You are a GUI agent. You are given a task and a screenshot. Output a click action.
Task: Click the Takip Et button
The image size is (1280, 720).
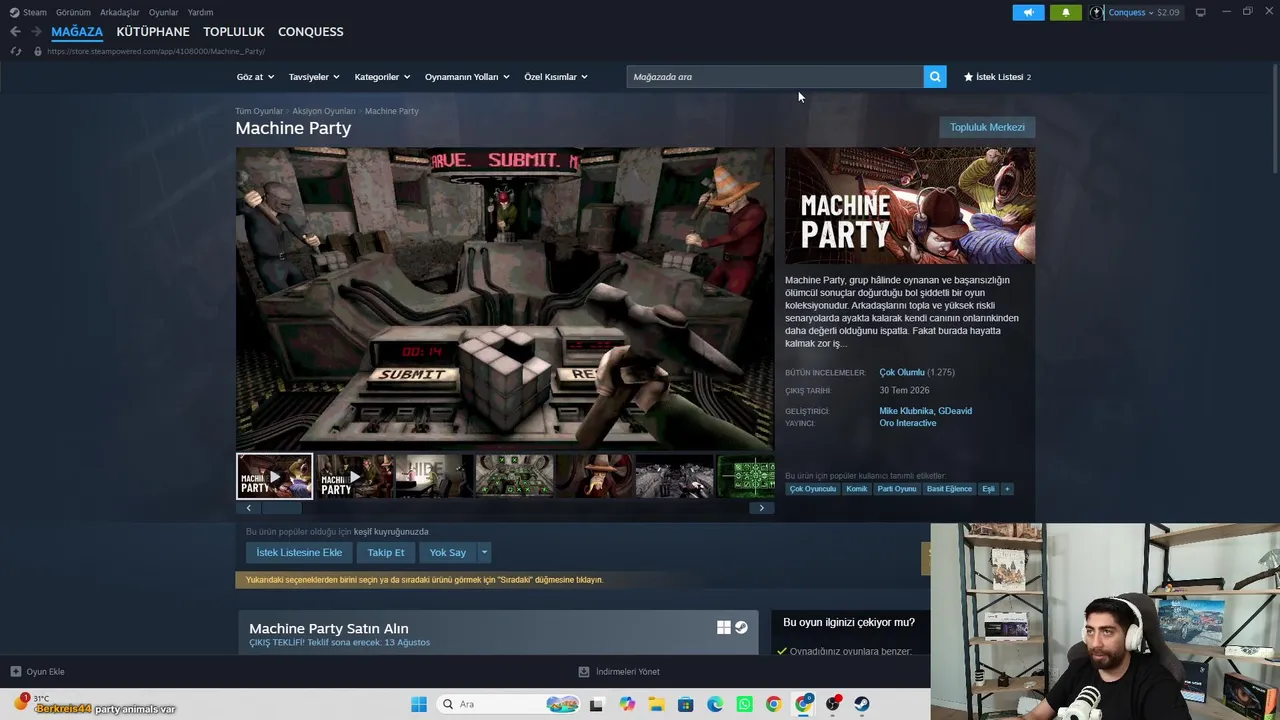point(386,552)
